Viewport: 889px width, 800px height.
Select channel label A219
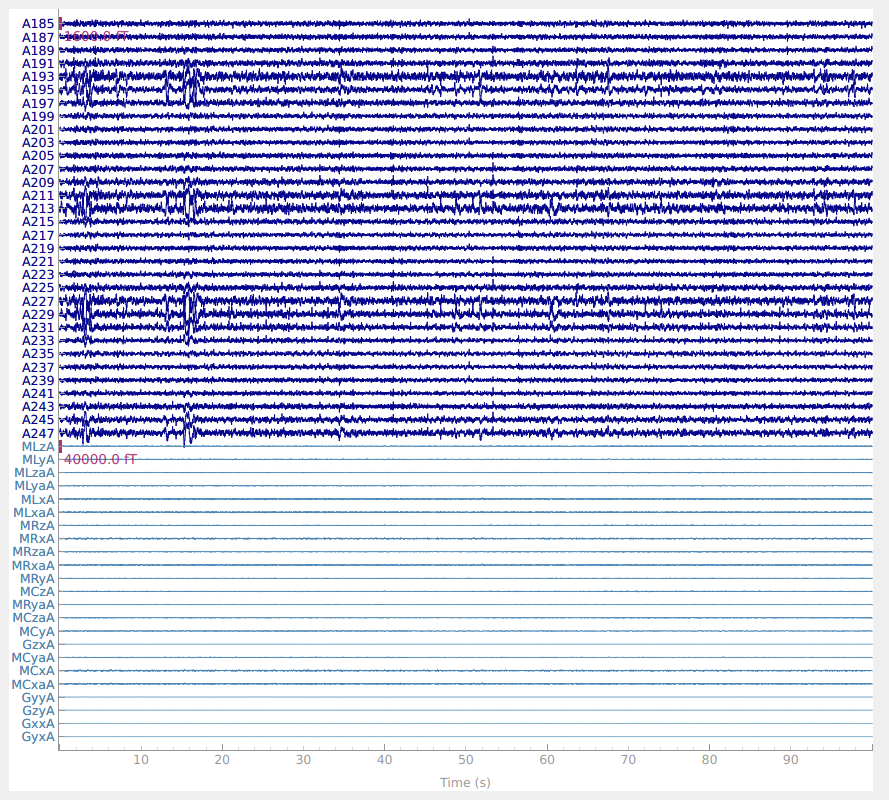pos(38,248)
